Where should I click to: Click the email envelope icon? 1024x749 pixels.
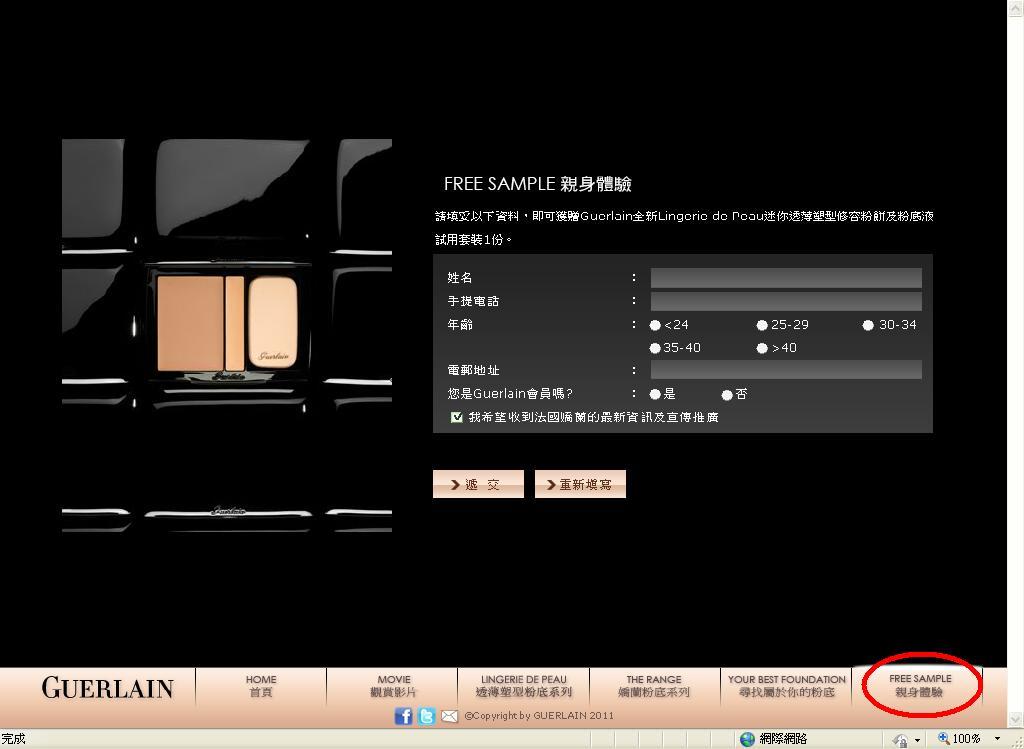(449, 716)
